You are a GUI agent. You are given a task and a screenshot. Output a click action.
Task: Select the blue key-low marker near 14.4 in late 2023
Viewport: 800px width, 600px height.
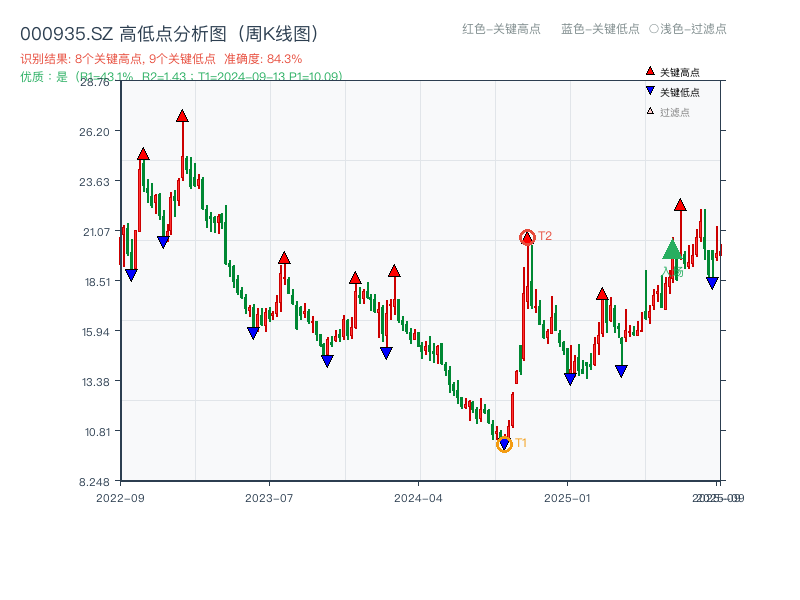[328, 361]
